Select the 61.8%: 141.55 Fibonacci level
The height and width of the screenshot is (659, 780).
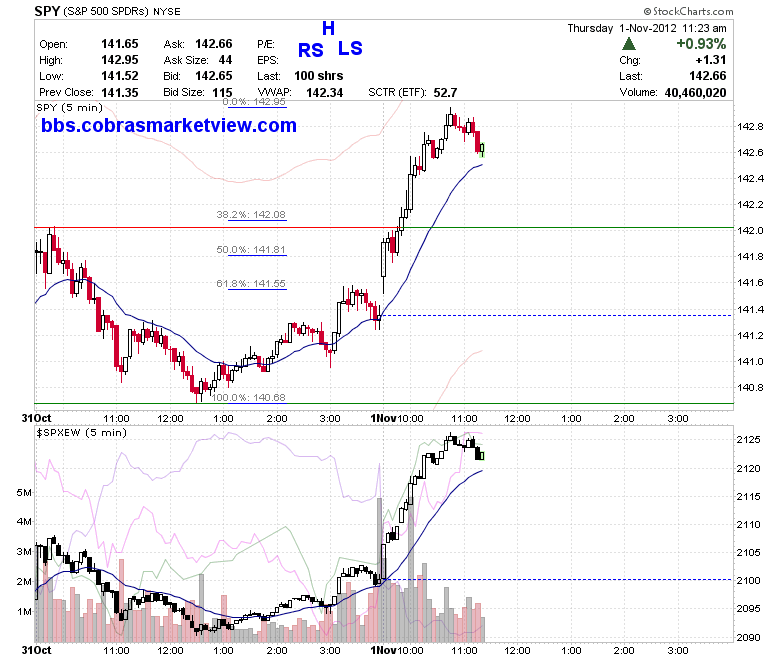click(x=251, y=284)
